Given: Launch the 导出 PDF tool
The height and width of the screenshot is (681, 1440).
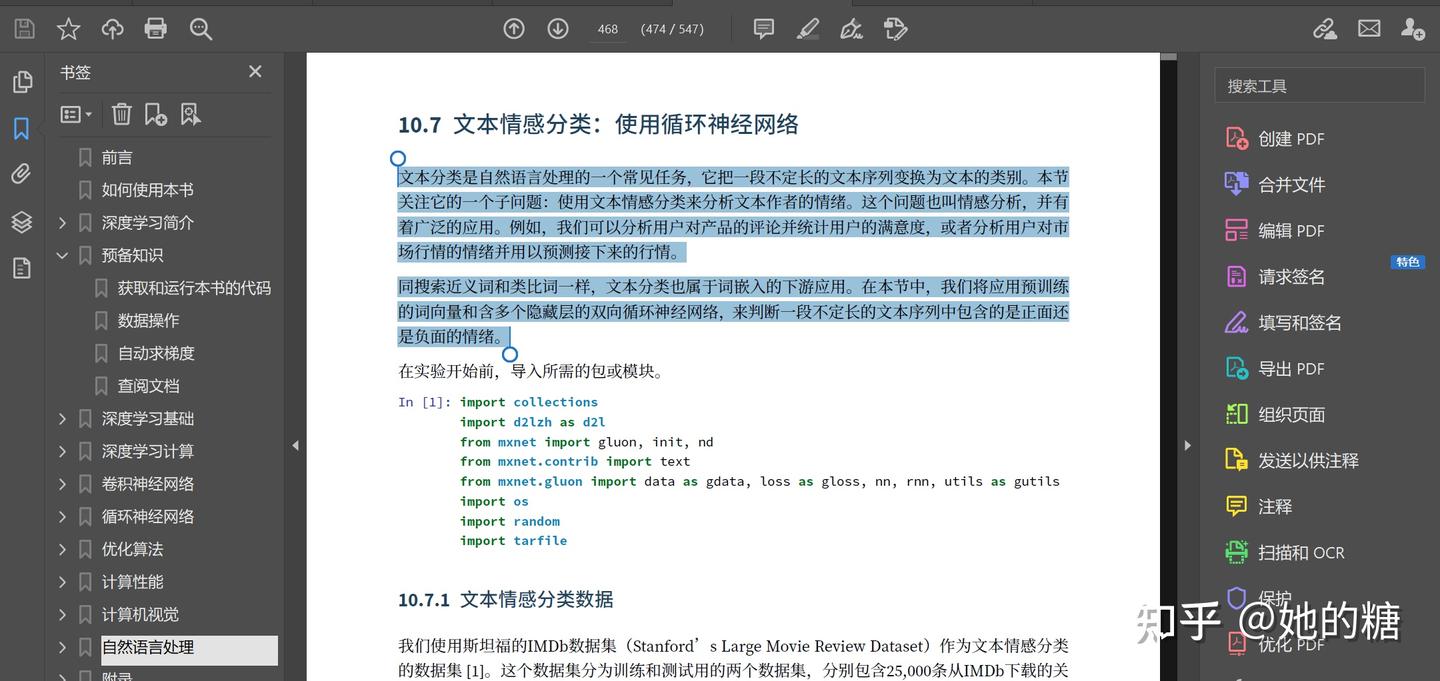Looking at the screenshot, I should [x=1291, y=368].
